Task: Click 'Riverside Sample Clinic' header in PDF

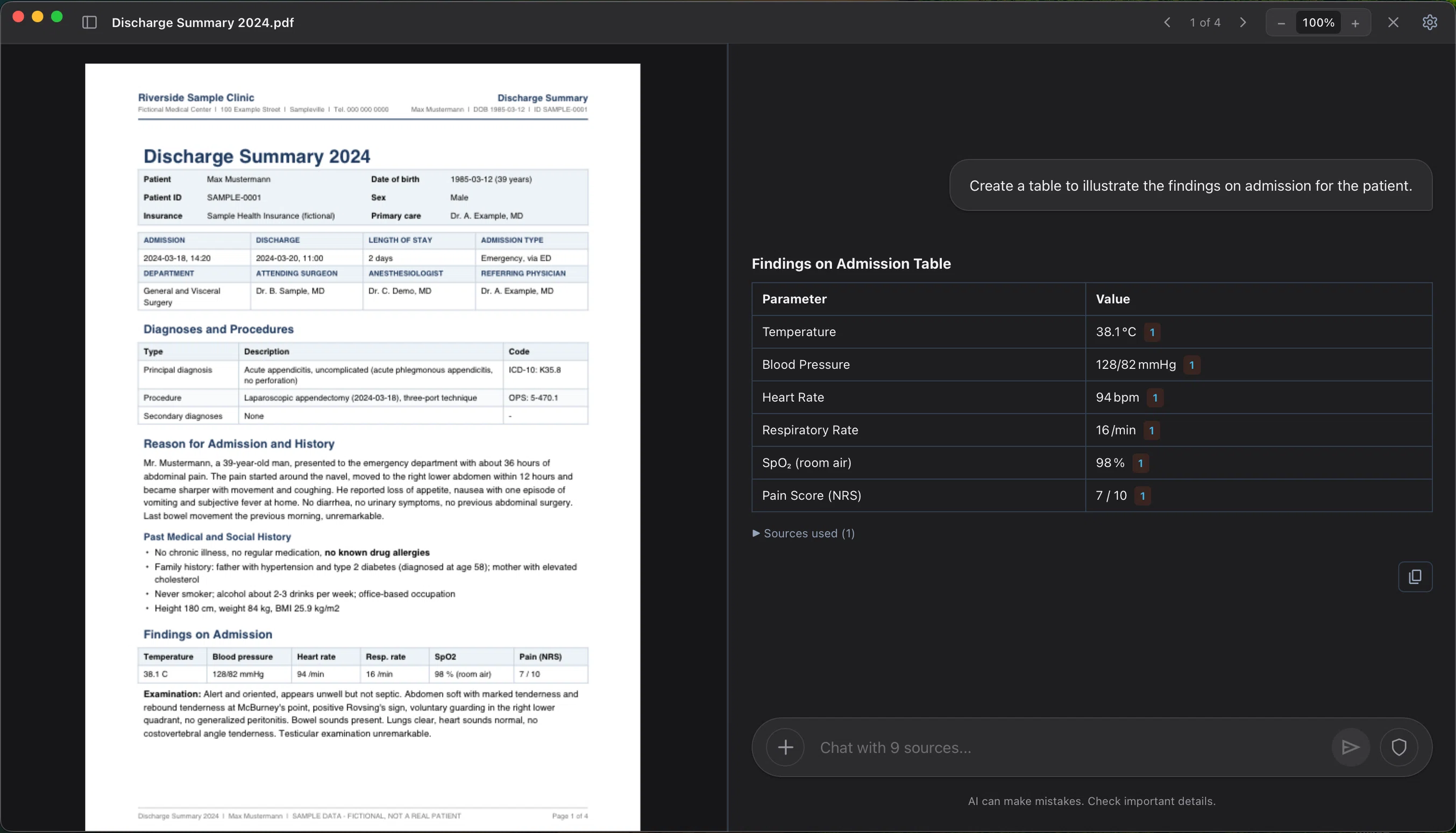Action: [x=196, y=97]
